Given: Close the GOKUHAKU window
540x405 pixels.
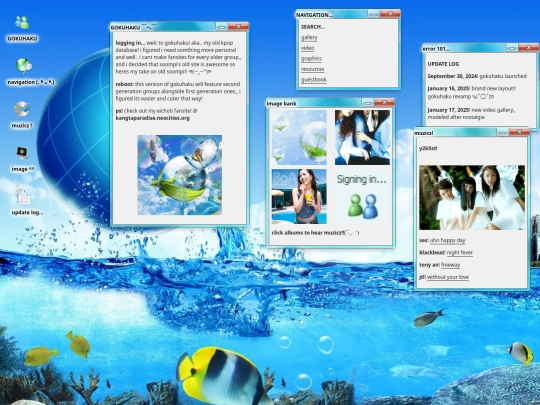Looking at the screenshot, I should tap(238, 27).
